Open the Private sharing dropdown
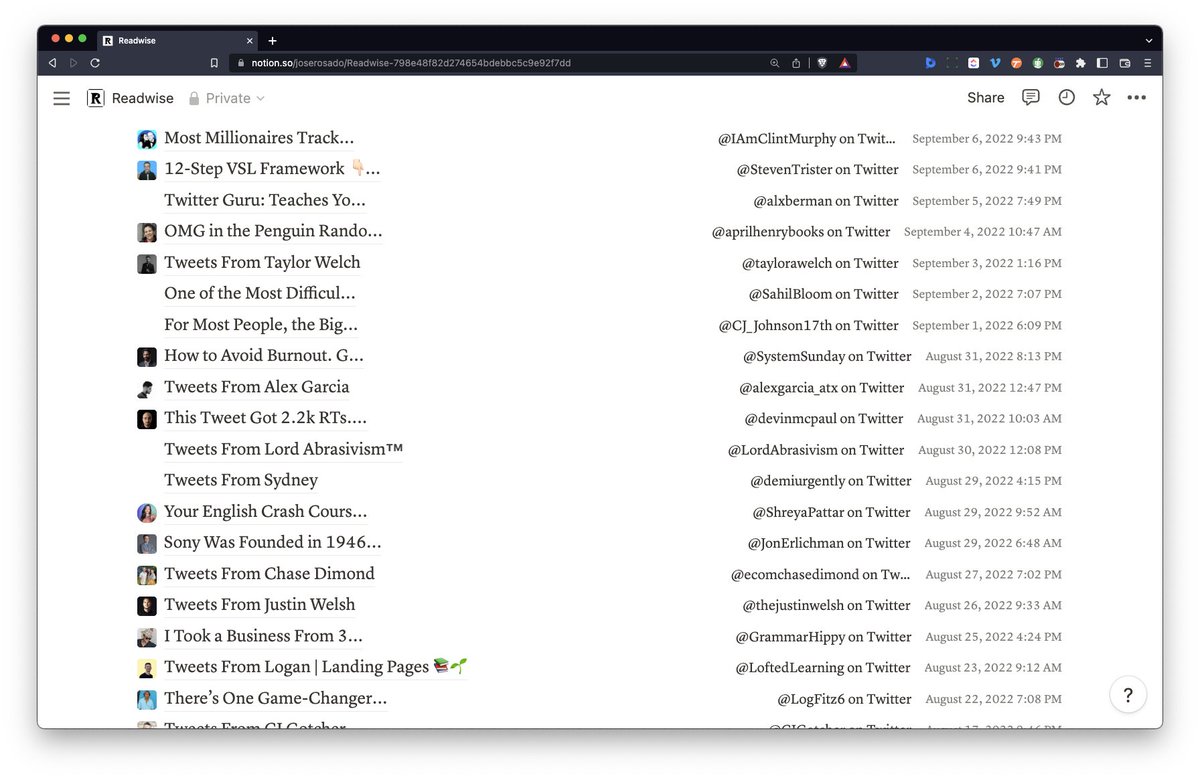 pyautogui.click(x=227, y=98)
